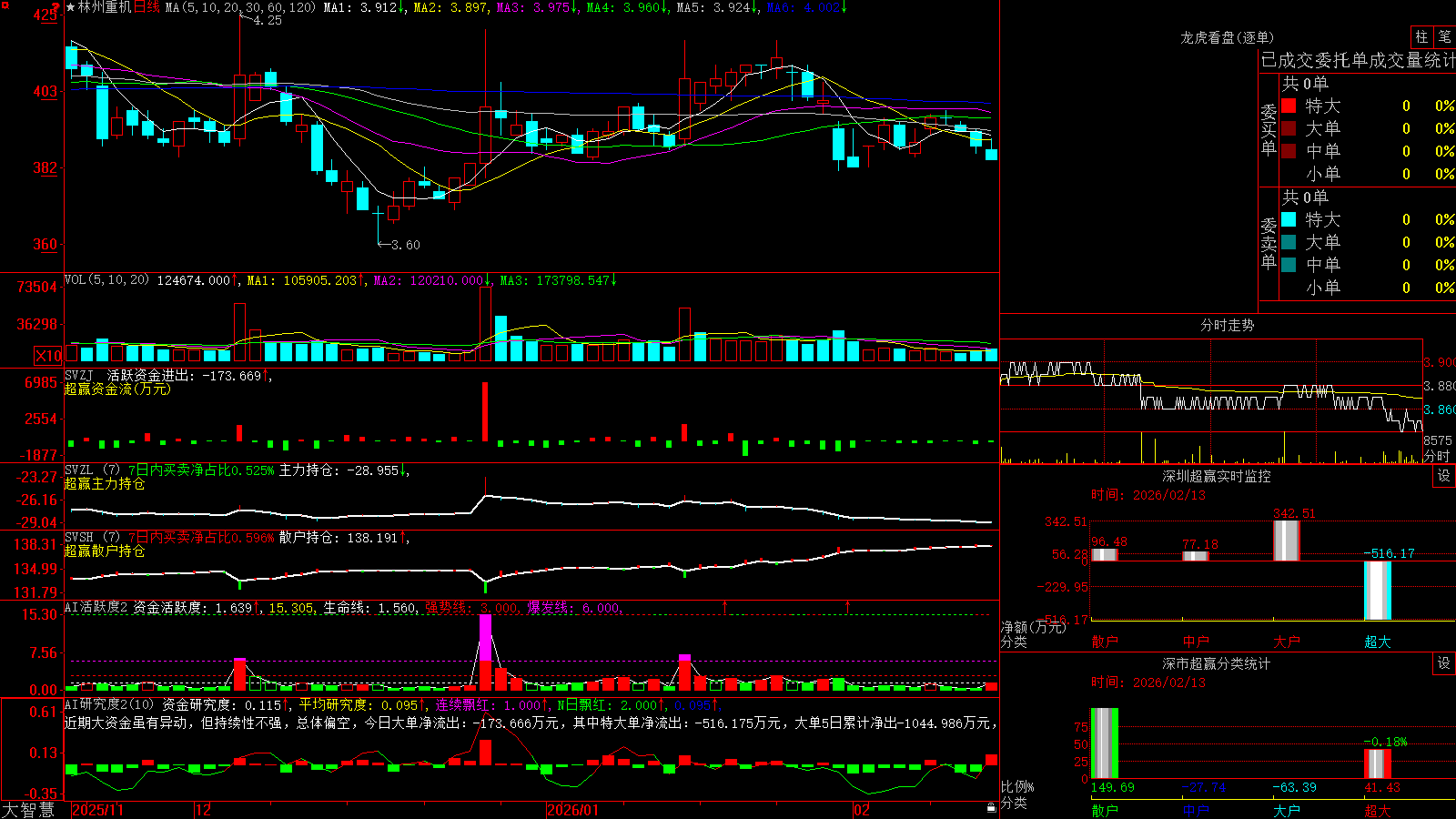Screen dimensions: 1456x819
Task: Click the cyan 特大 sell order swatch
Action: click(x=1289, y=219)
